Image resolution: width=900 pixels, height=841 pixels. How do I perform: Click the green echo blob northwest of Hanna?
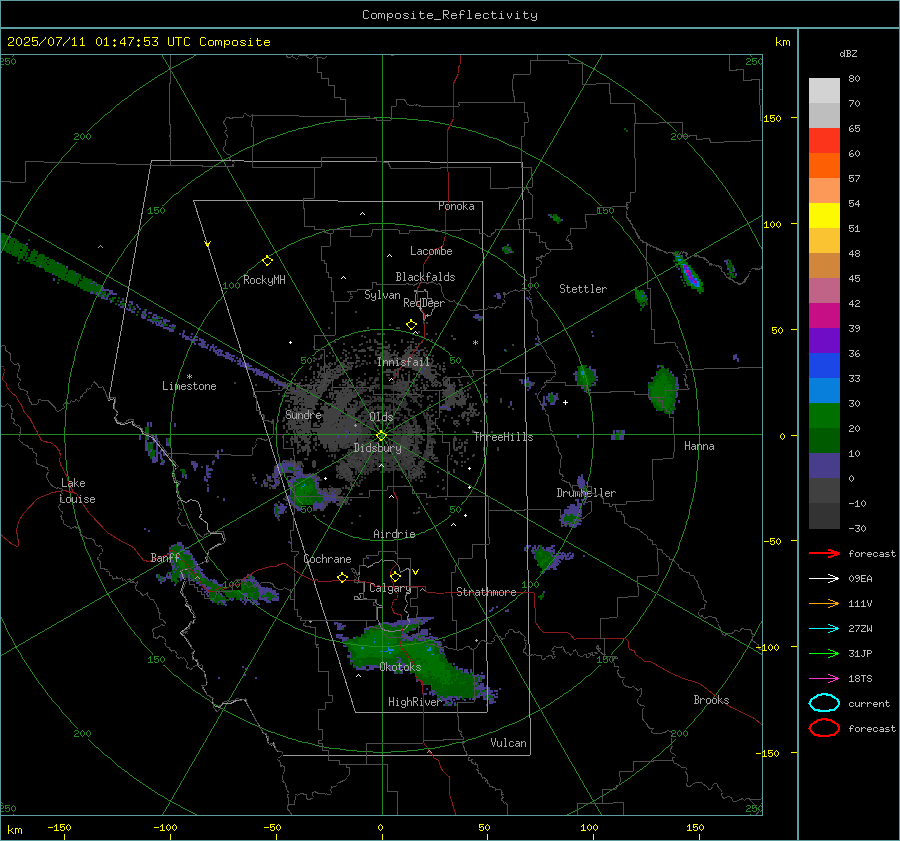663,390
